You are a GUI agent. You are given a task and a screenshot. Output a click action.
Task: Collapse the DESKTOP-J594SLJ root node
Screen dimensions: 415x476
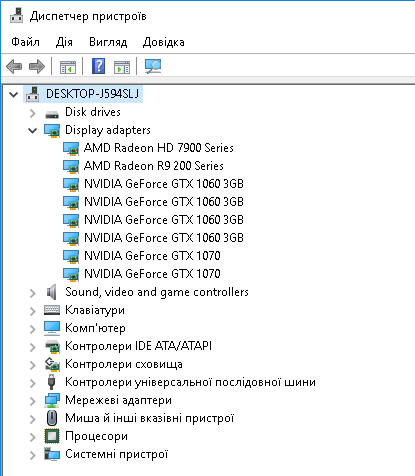coord(14,95)
